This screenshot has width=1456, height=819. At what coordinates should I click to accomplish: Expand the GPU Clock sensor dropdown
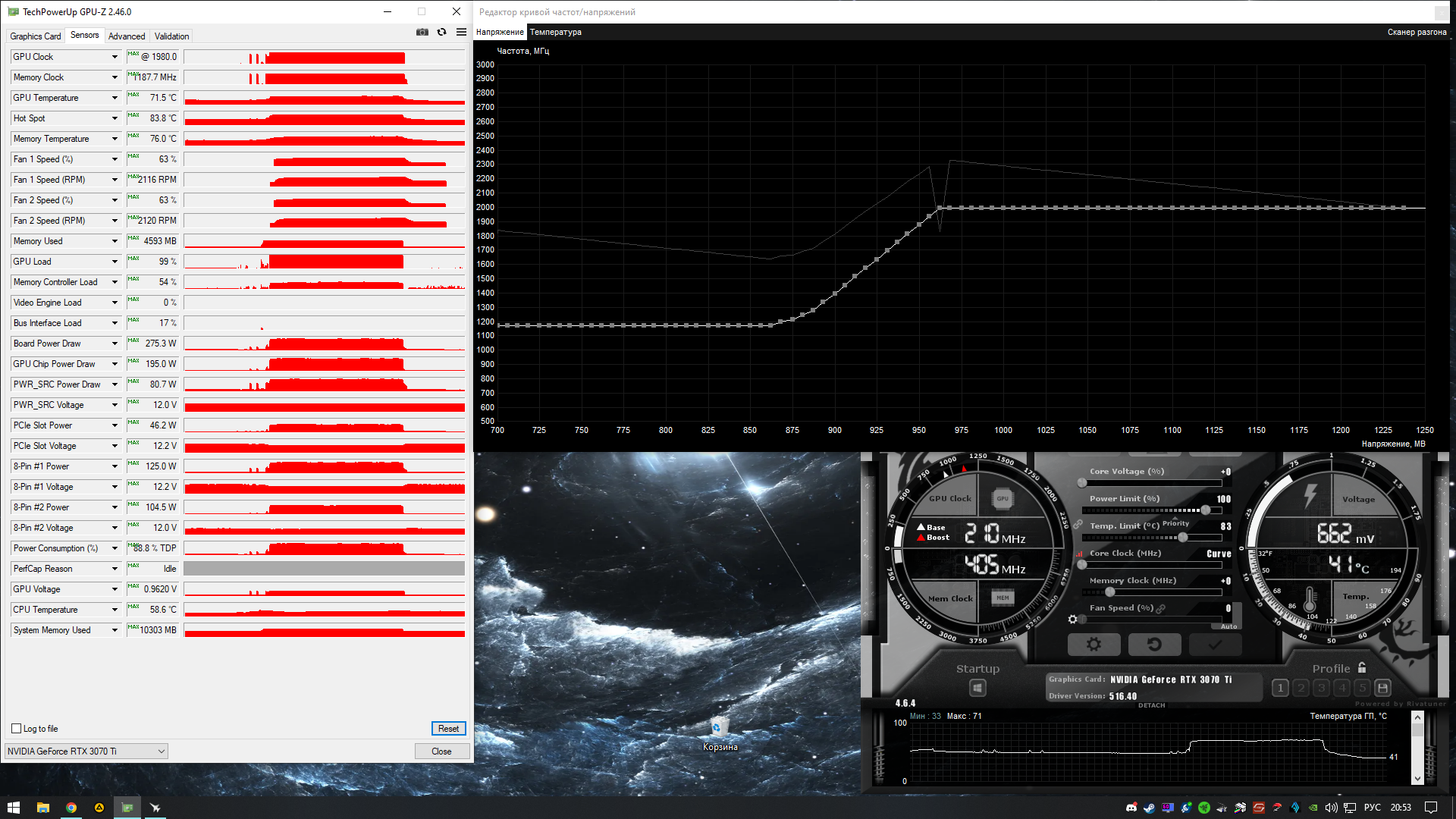click(115, 57)
